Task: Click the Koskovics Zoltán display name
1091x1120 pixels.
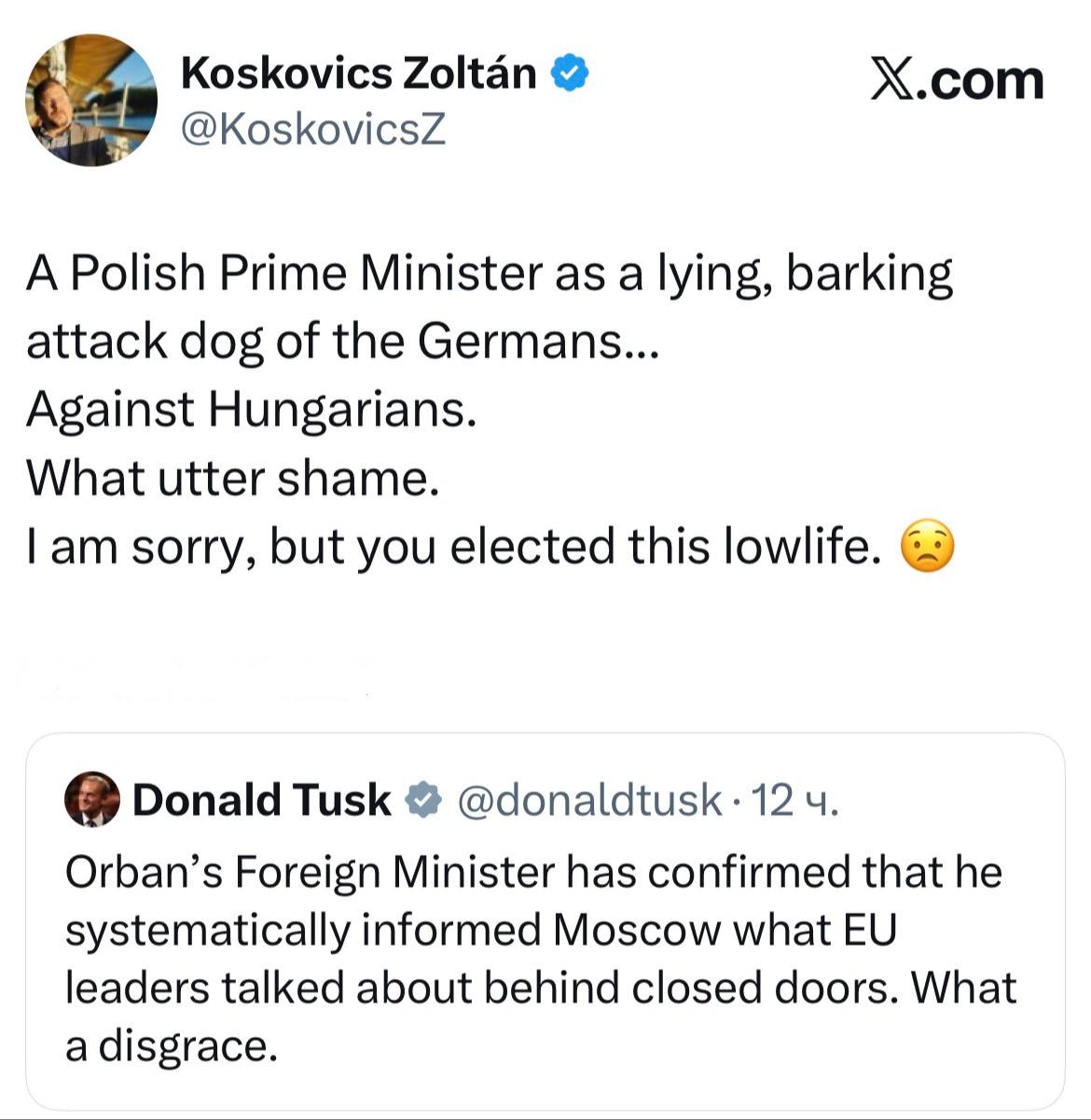Action: coord(359,73)
